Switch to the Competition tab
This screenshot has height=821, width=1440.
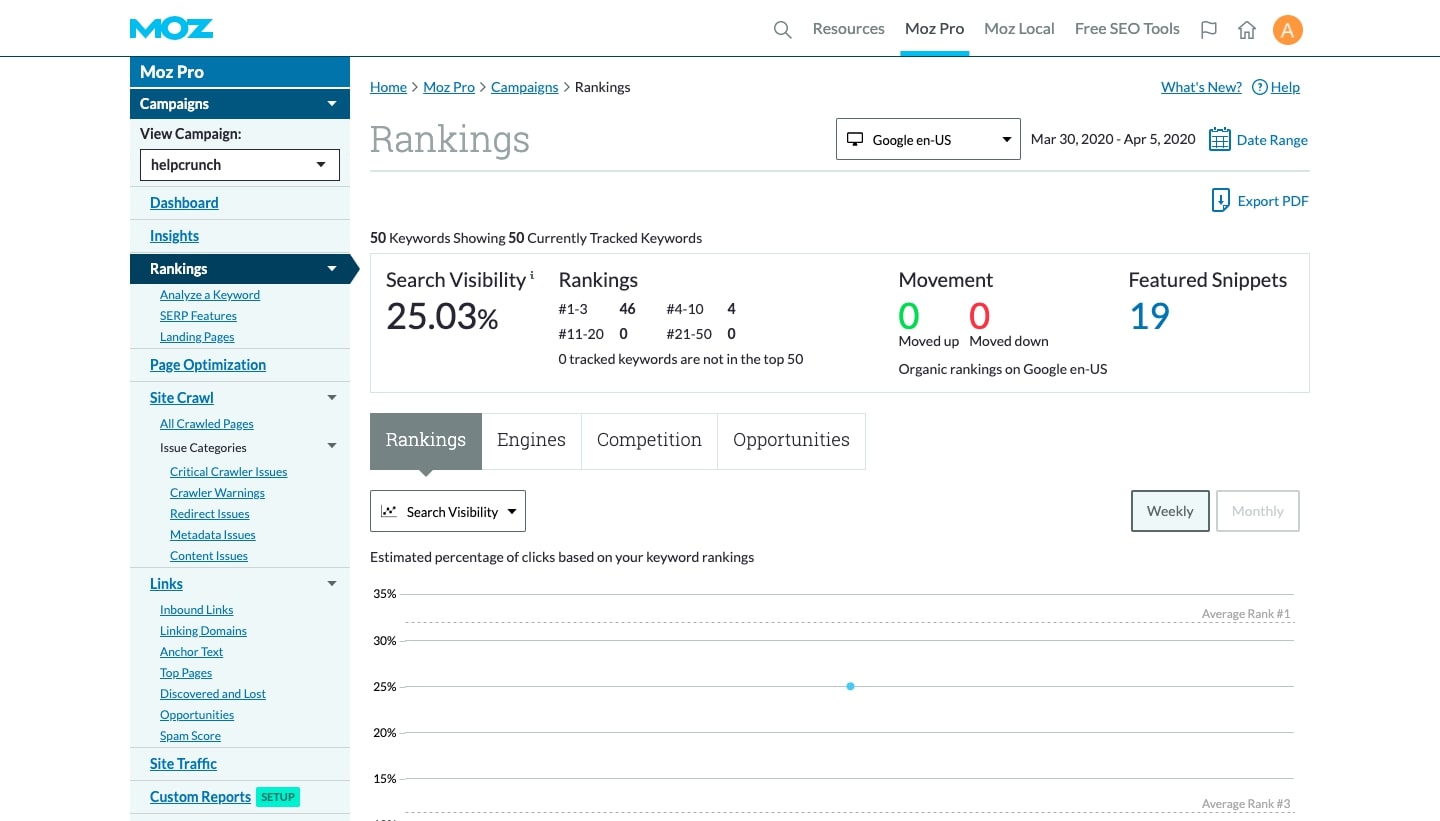[x=649, y=441]
